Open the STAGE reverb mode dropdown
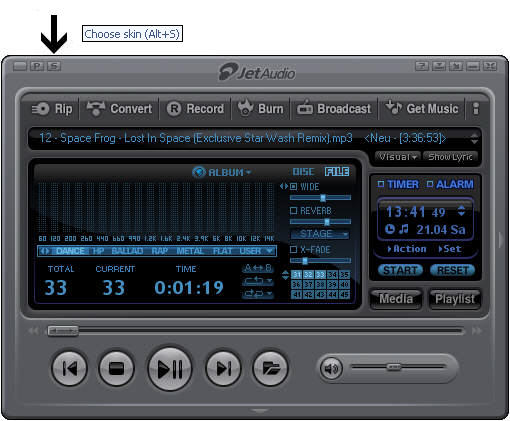 pyautogui.click(x=320, y=234)
